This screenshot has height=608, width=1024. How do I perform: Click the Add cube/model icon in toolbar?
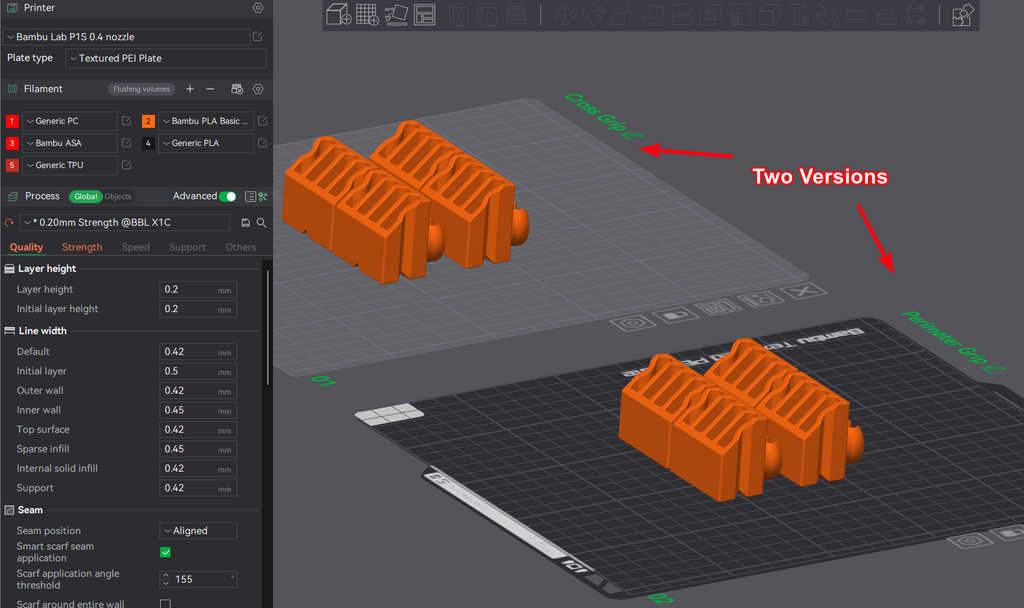point(338,14)
